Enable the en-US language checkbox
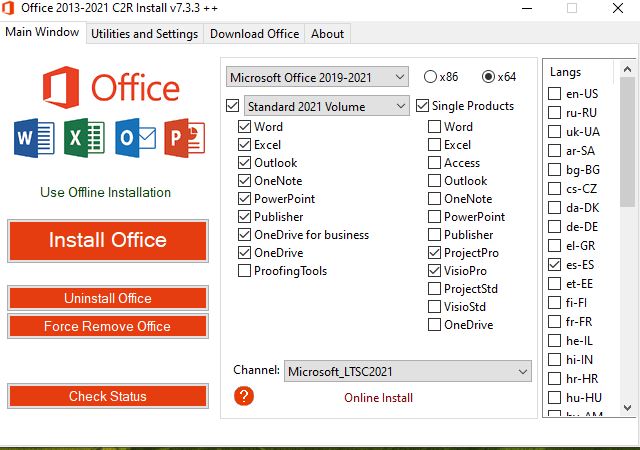 click(554, 94)
